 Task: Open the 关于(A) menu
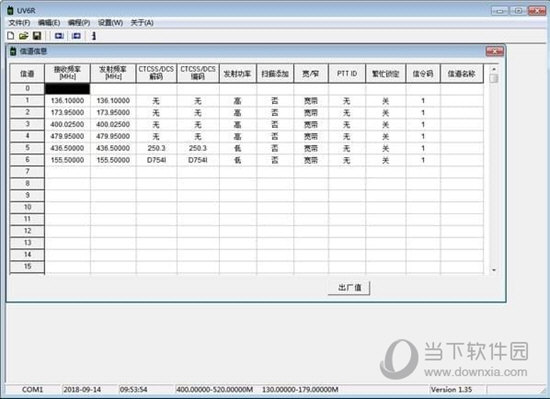click(x=142, y=23)
